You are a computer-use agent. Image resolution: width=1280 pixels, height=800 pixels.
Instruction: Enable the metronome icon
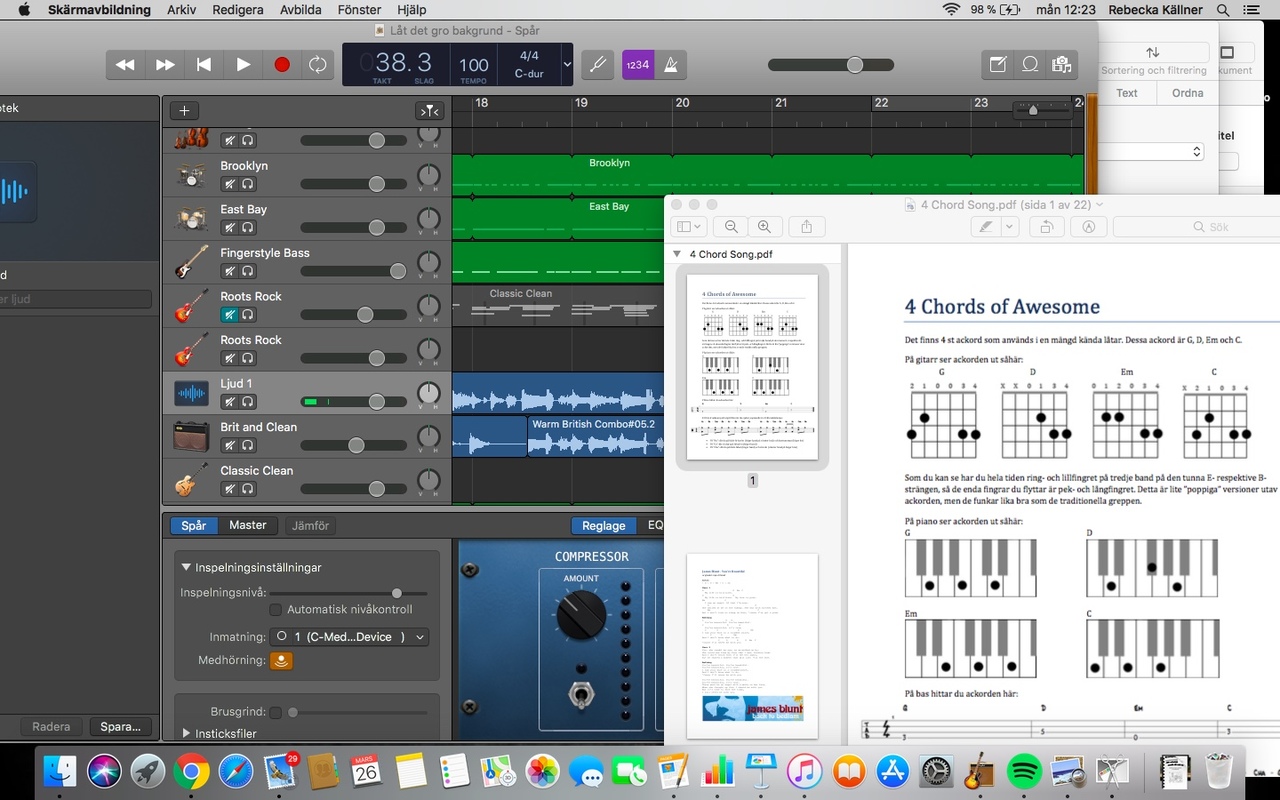click(671, 65)
